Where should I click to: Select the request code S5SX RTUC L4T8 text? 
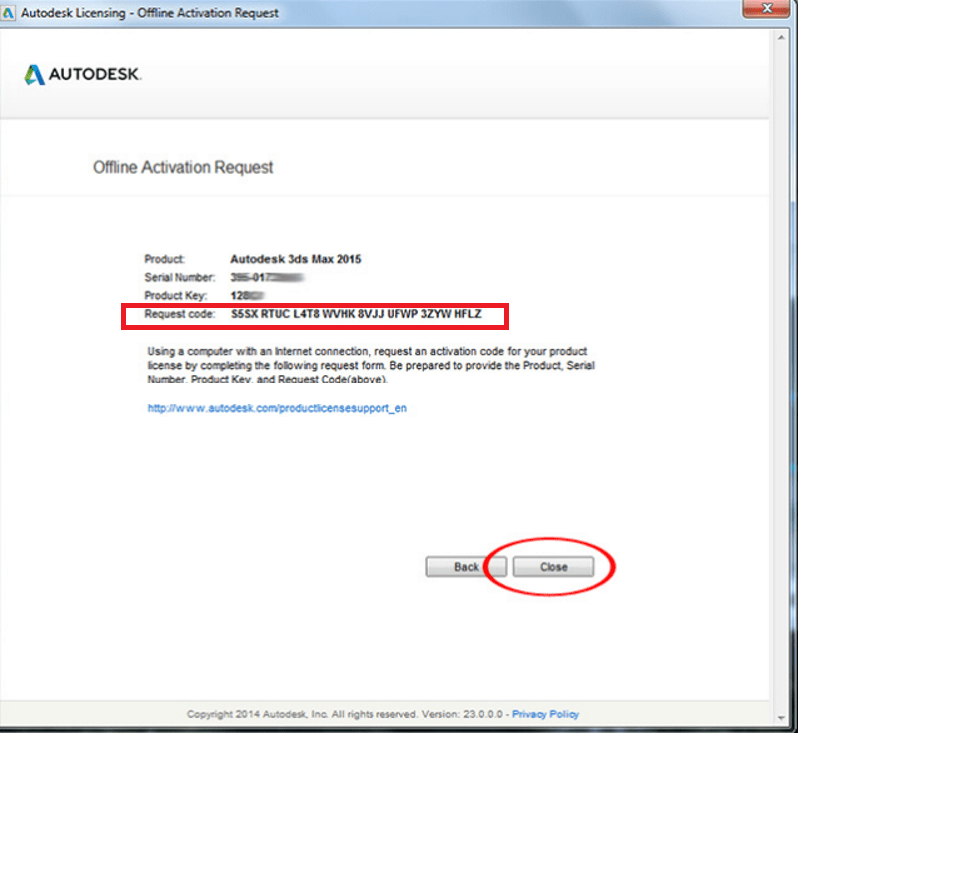pos(356,314)
